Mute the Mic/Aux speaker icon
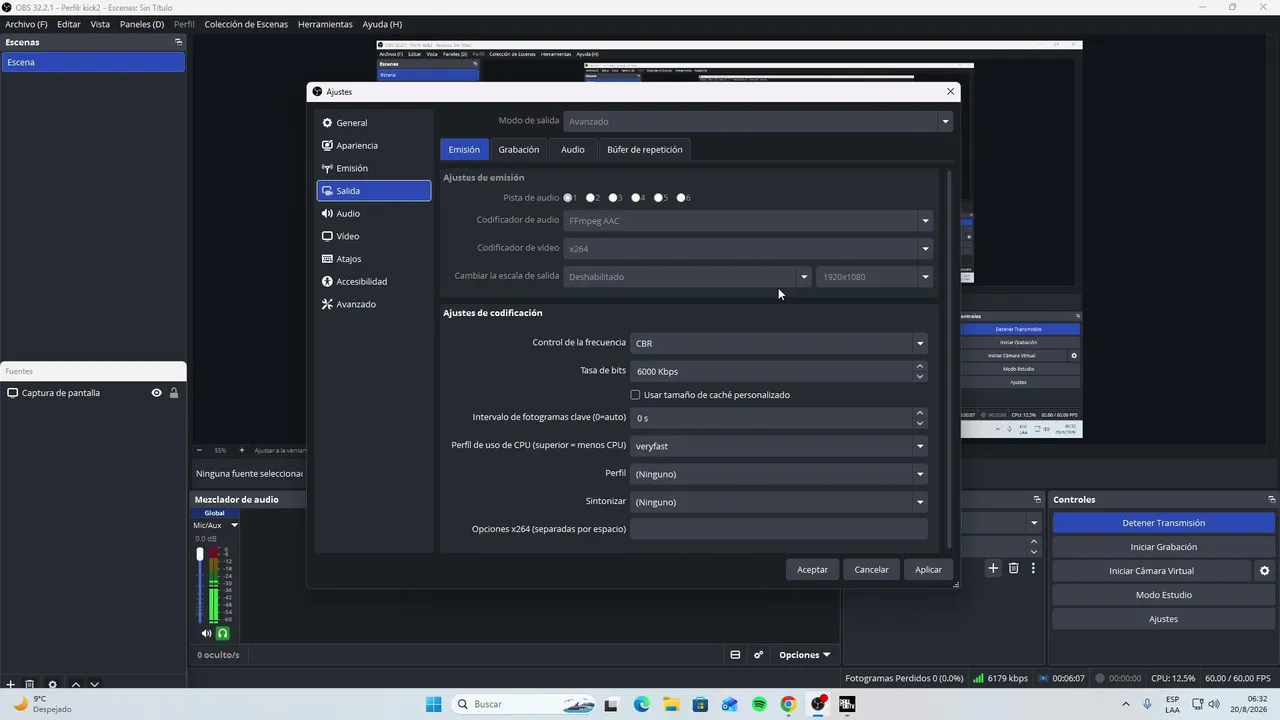The width and height of the screenshot is (1280, 720). pyautogui.click(x=206, y=633)
